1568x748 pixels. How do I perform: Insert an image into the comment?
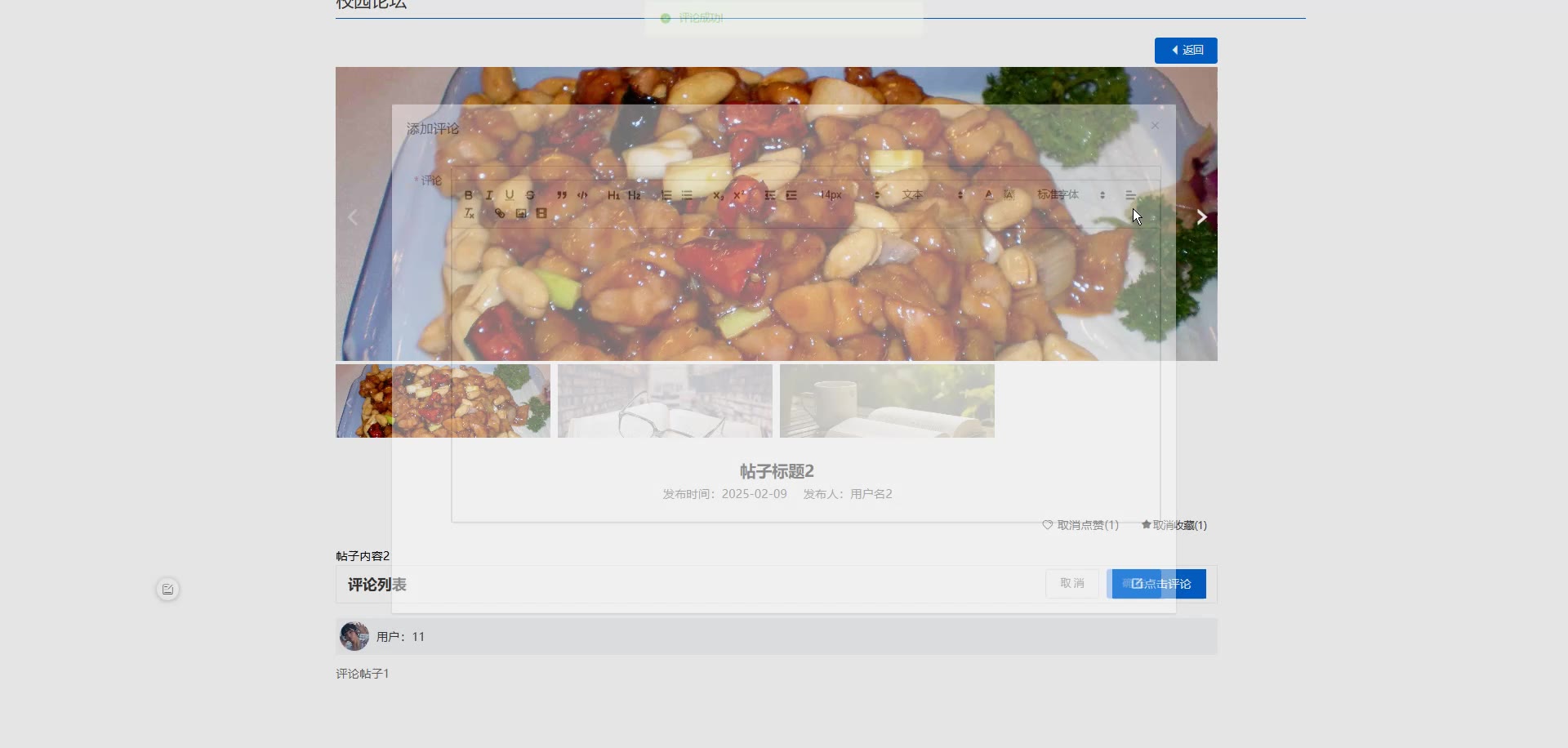point(521,213)
